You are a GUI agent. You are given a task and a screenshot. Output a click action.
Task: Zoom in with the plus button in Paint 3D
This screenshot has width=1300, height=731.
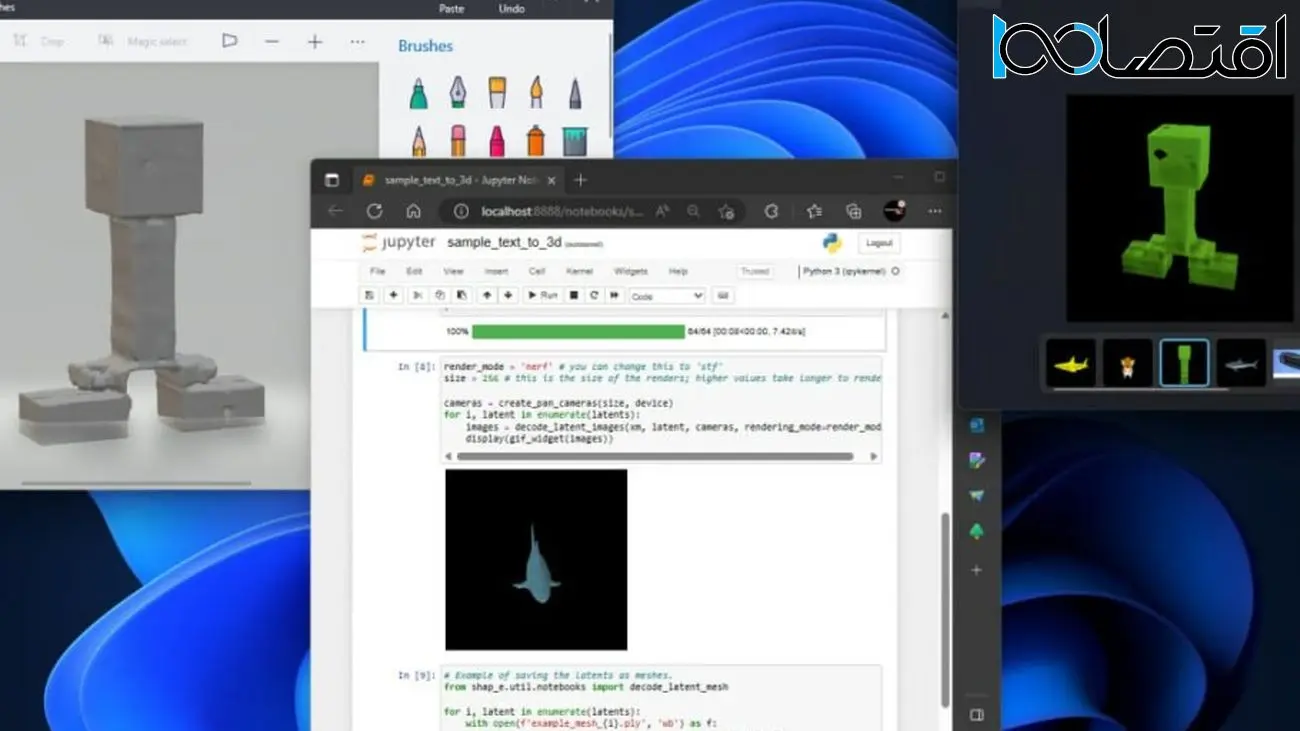point(315,41)
